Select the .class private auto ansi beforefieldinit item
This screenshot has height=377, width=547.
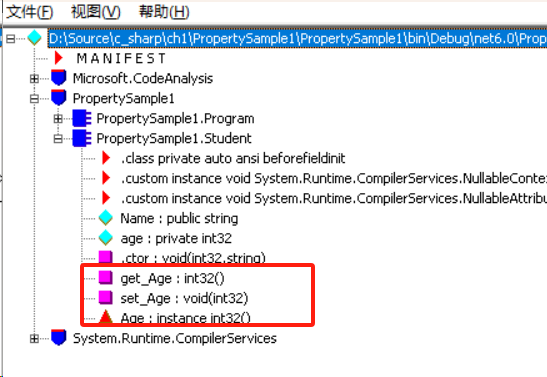click(233, 158)
